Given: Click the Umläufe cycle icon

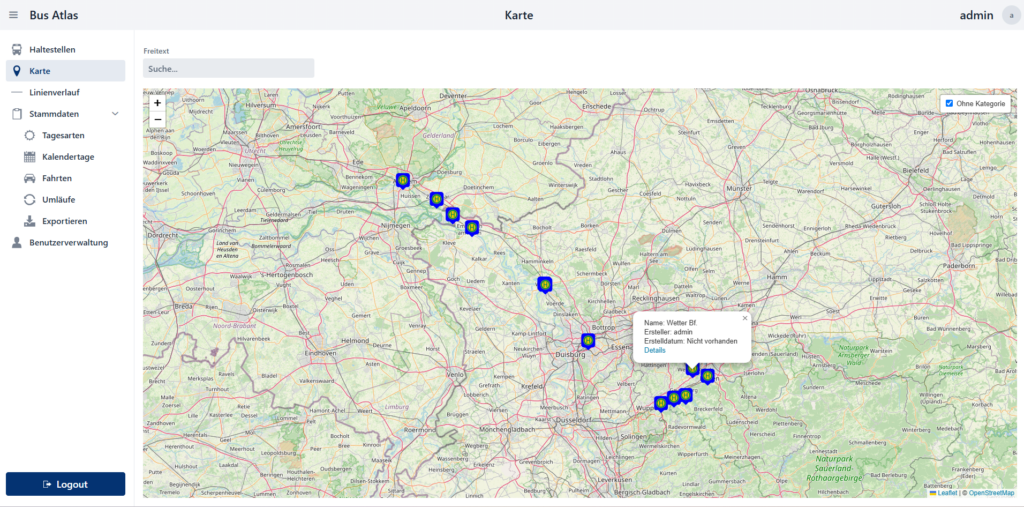Looking at the screenshot, I should coord(30,199).
